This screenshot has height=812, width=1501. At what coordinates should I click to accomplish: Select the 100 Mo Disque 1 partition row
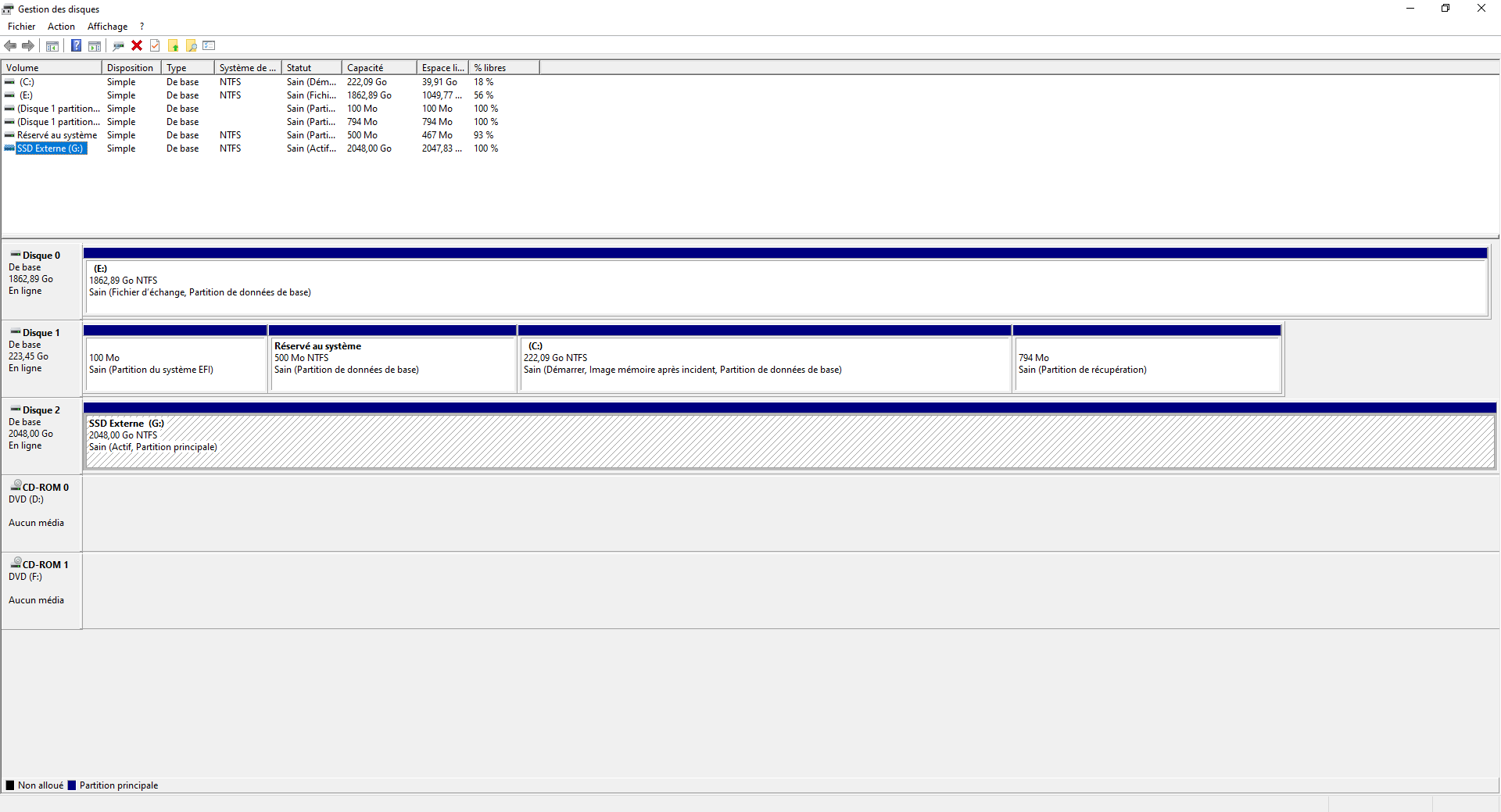tap(270, 109)
